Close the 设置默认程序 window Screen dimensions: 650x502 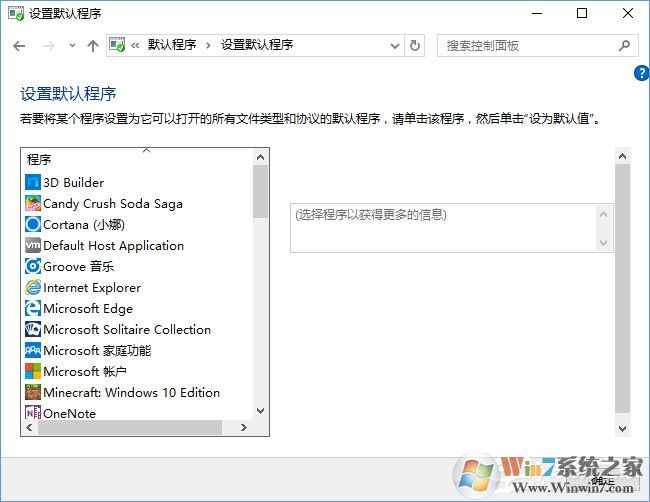pyautogui.click(x=628, y=13)
